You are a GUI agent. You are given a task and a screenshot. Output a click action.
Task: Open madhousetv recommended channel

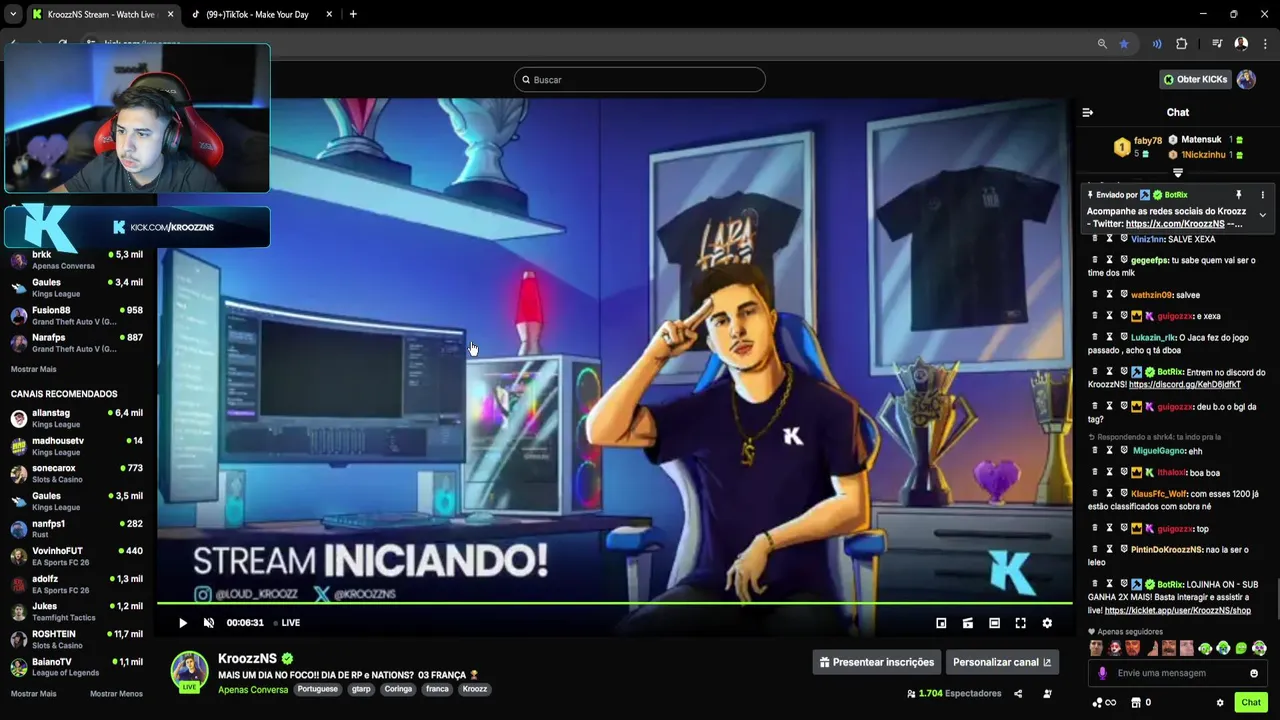(78, 446)
